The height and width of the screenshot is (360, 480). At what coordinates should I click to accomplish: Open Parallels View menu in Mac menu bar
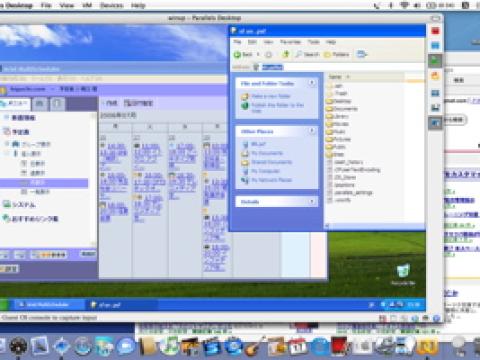[x=67, y=5]
